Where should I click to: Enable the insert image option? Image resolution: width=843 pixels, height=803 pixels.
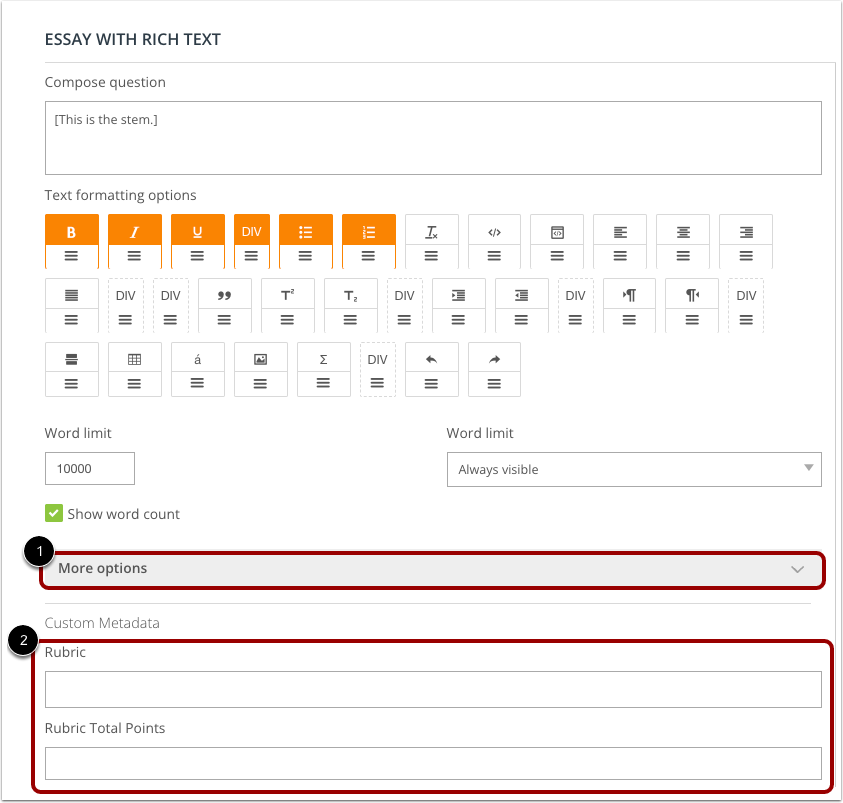click(x=260, y=358)
